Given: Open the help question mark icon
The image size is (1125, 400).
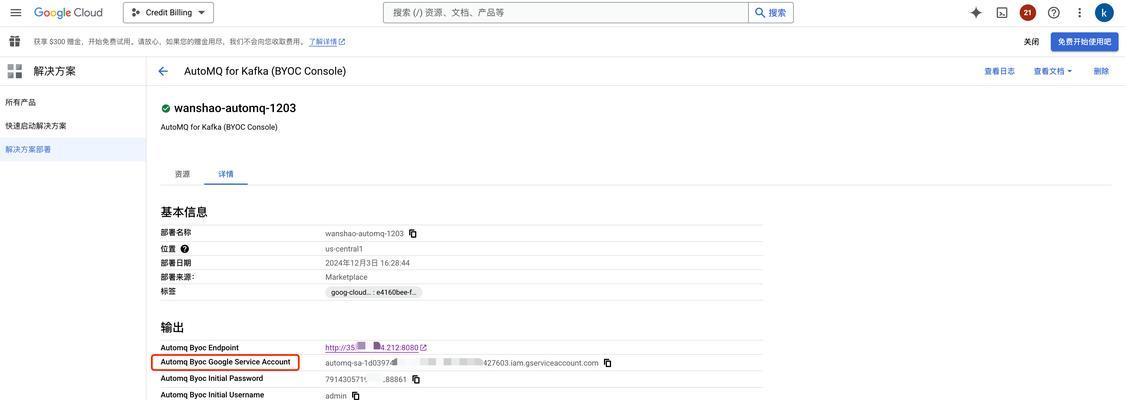Looking at the screenshot, I should click(x=1054, y=13).
